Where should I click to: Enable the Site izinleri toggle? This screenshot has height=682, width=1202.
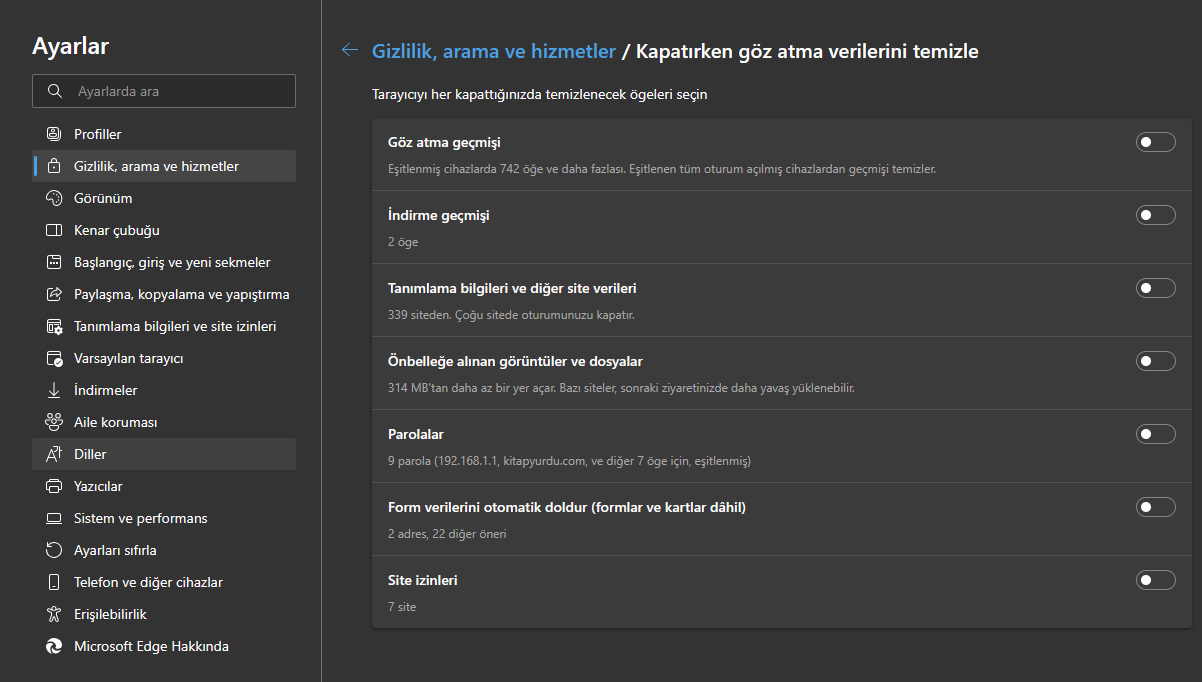point(1155,580)
